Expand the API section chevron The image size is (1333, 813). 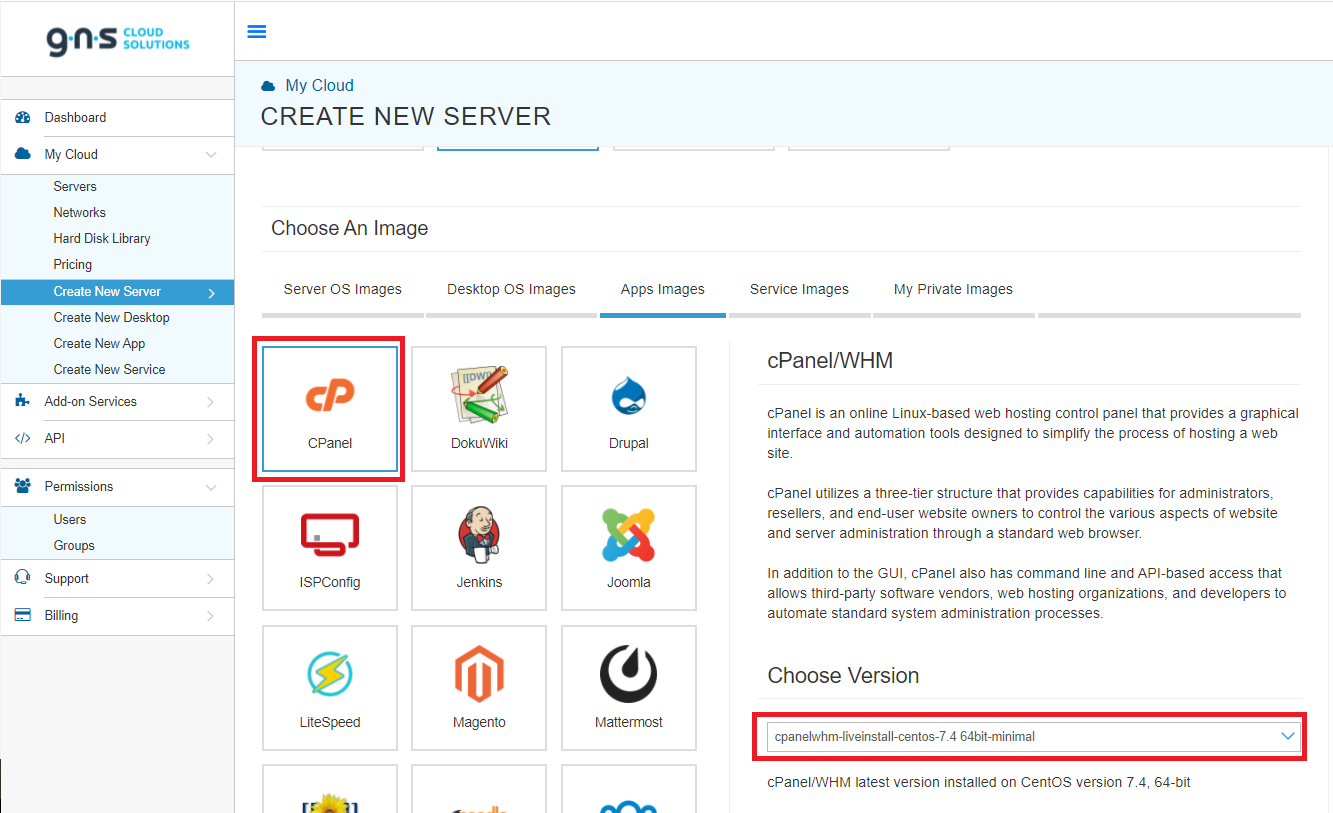(x=211, y=438)
